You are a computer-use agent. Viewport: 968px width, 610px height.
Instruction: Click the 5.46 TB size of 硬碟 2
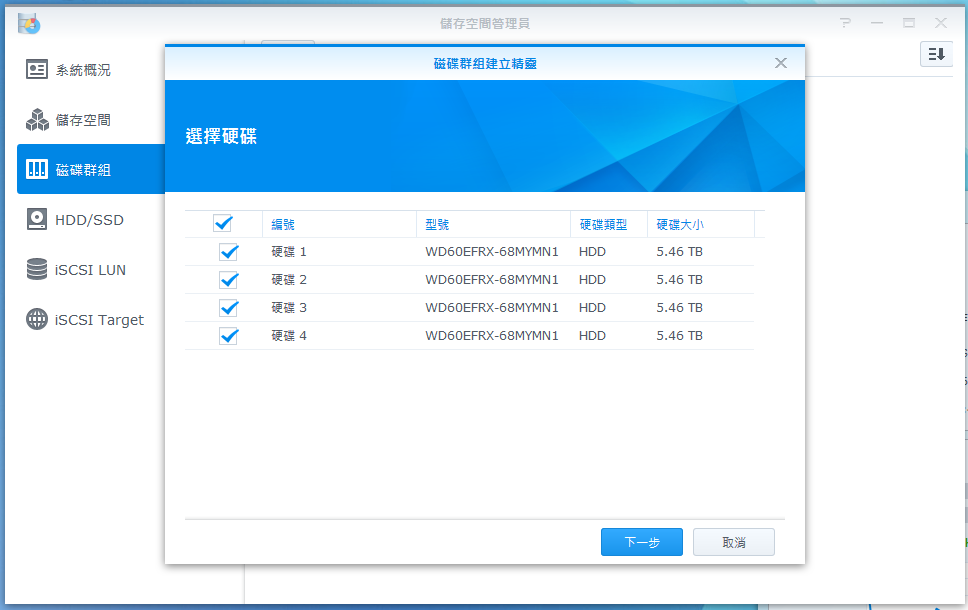[679, 280]
